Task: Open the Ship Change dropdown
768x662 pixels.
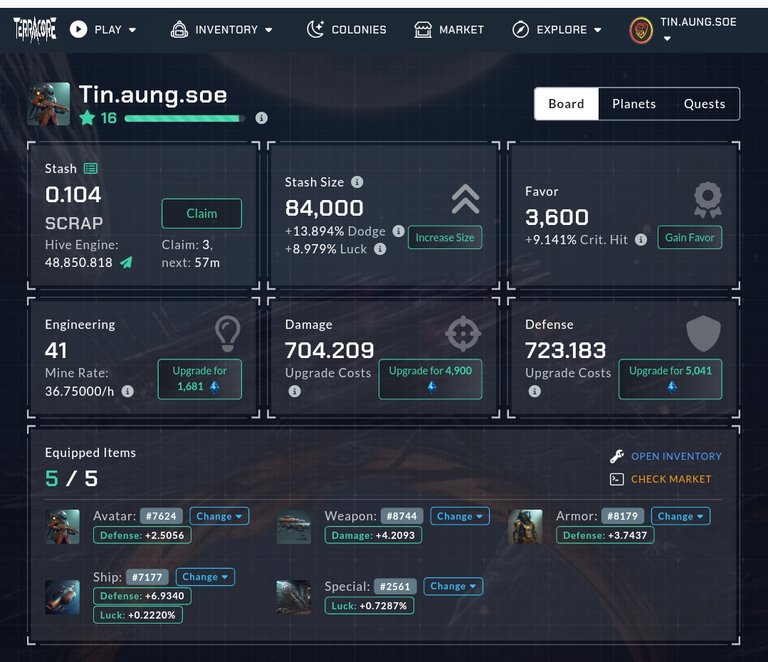Action: click(x=205, y=577)
